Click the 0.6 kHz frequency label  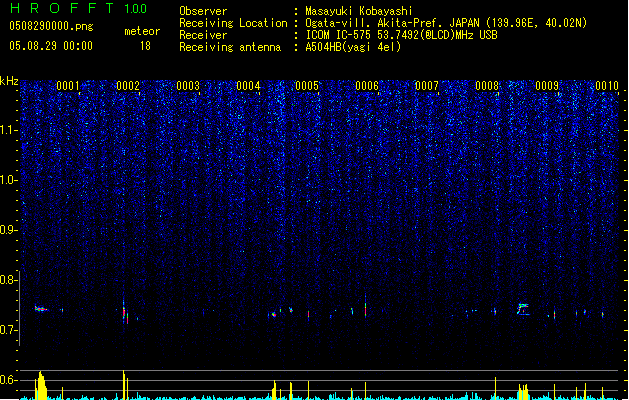pyautogui.click(x=9, y=380)
